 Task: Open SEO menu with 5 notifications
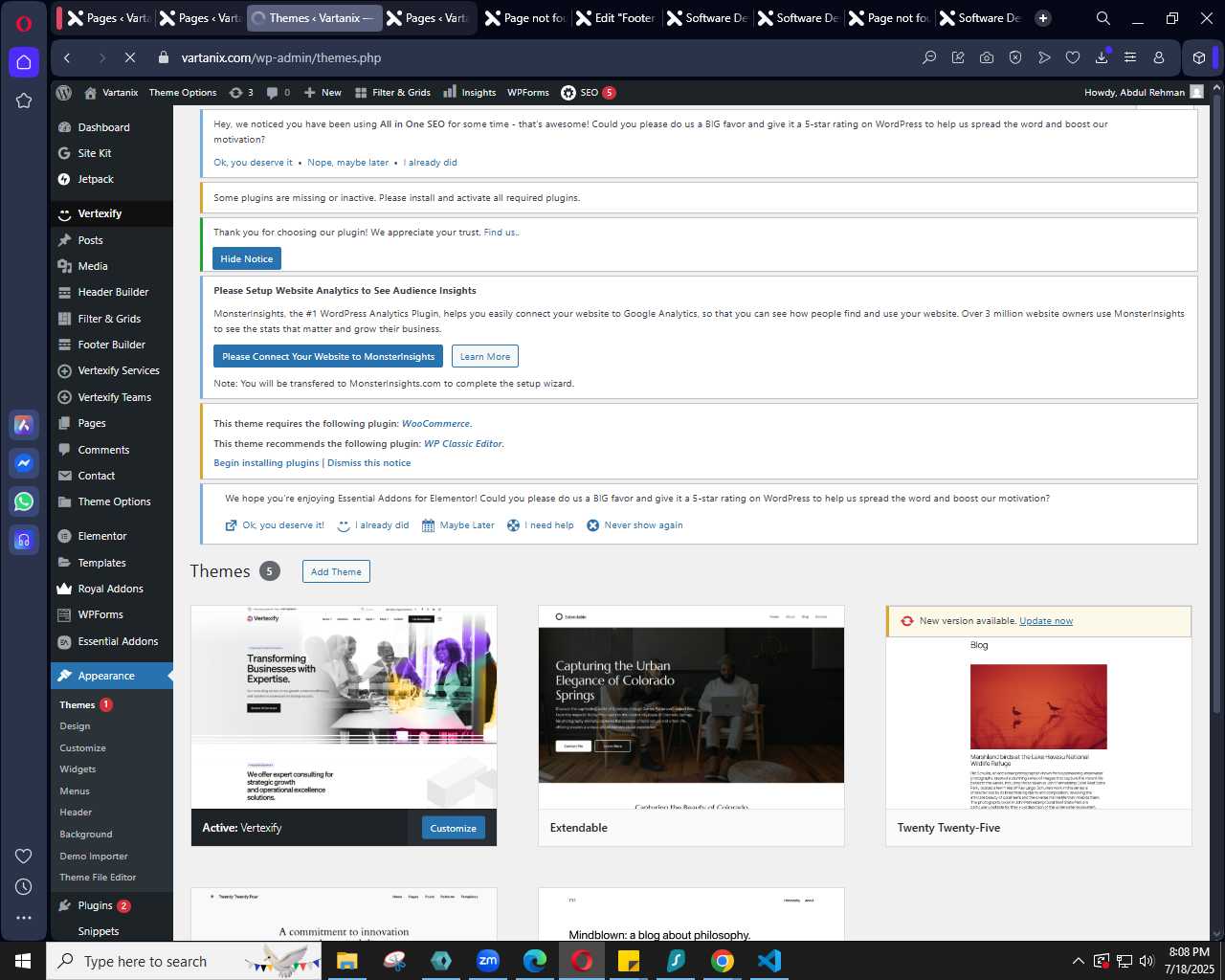tap(588, 93)
